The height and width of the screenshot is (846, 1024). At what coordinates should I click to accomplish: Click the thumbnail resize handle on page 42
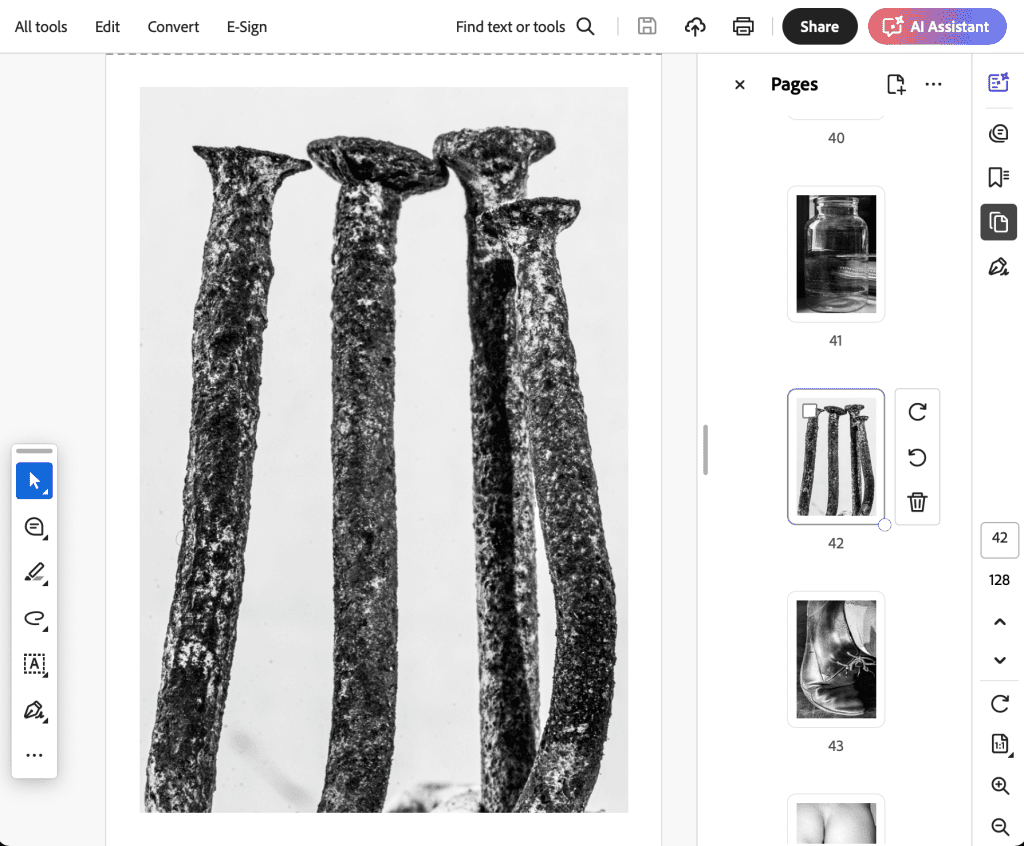point(884,525)
